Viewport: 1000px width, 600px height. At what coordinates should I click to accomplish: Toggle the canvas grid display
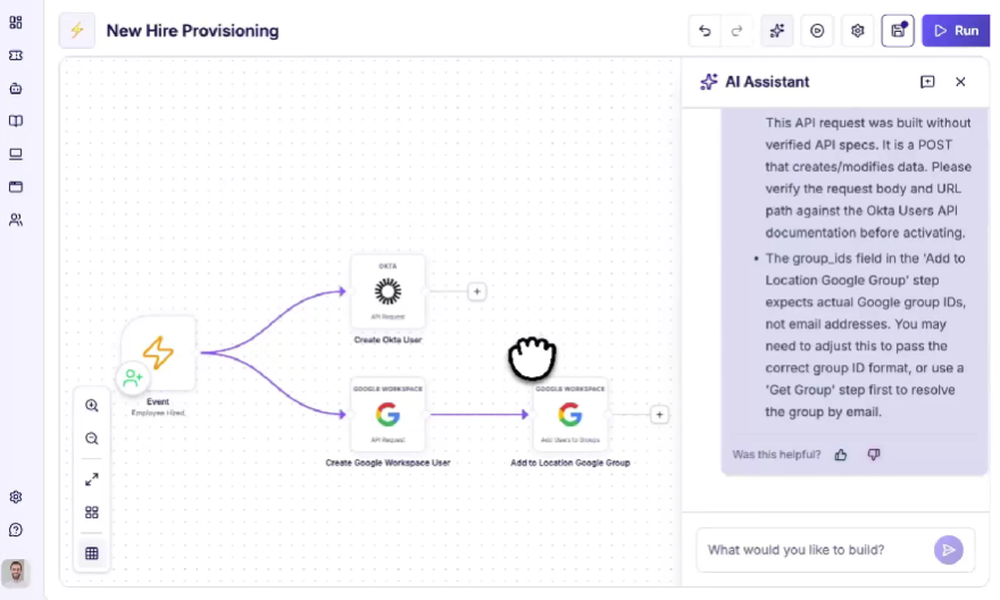coord(92,553)
